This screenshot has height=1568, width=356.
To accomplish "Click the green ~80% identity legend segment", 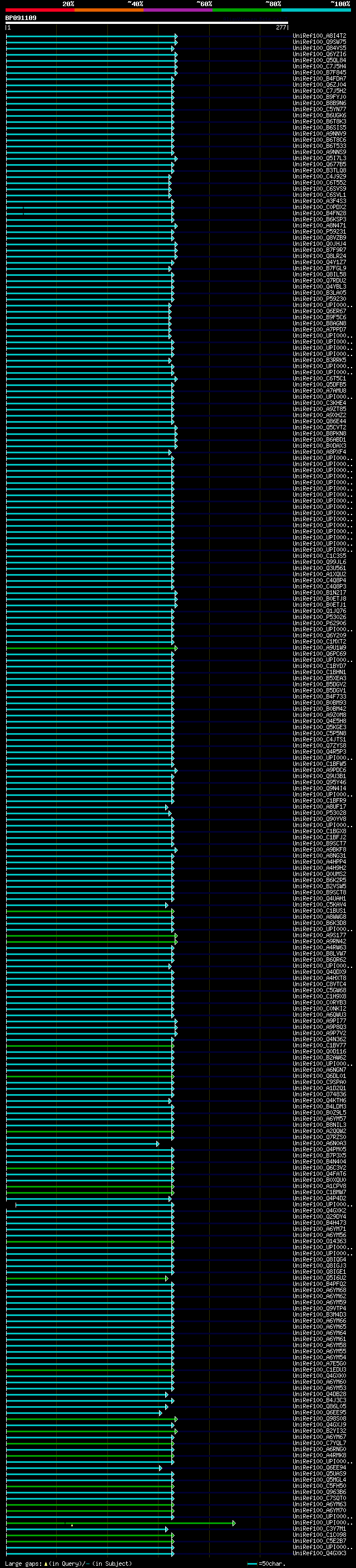I will click(x=247, y=10).
